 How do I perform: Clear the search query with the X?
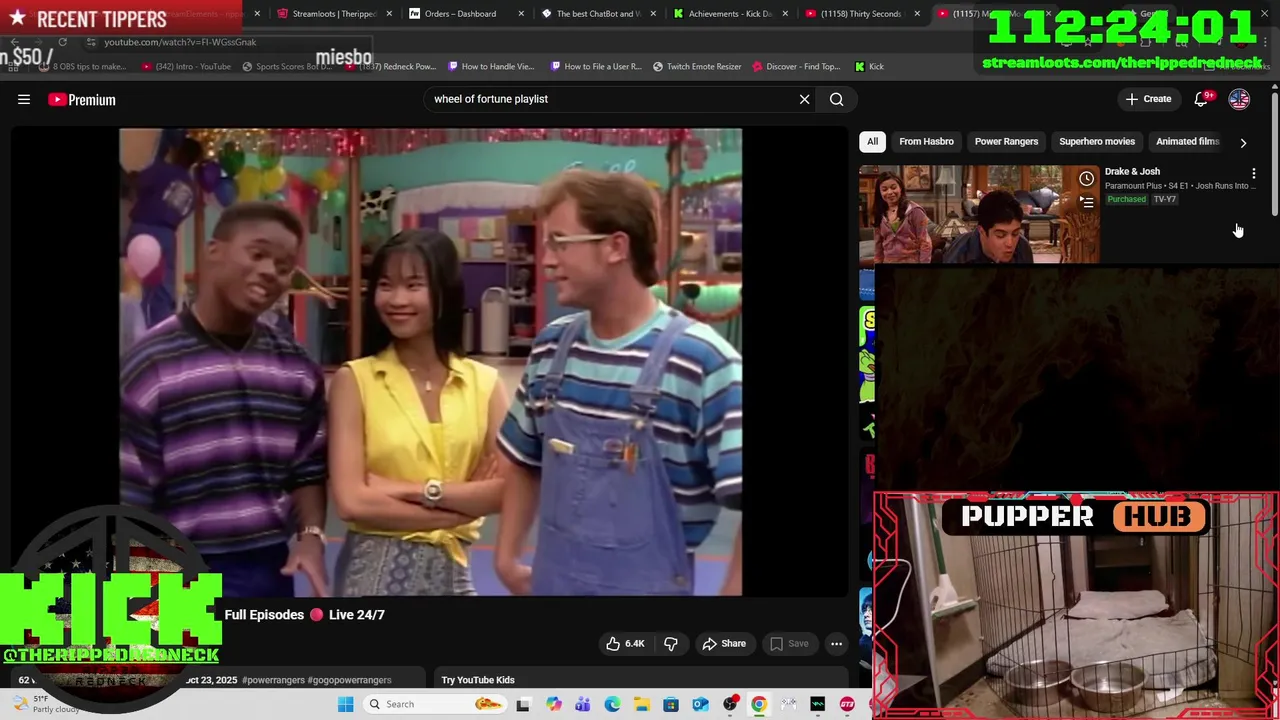pos(804,99)
